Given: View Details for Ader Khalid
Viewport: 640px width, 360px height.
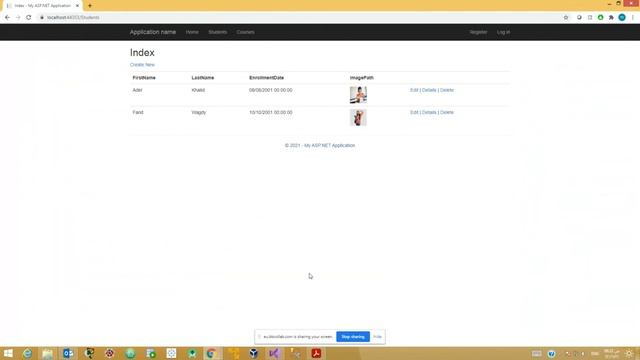Looking at the screenshot, I should 429,90.
